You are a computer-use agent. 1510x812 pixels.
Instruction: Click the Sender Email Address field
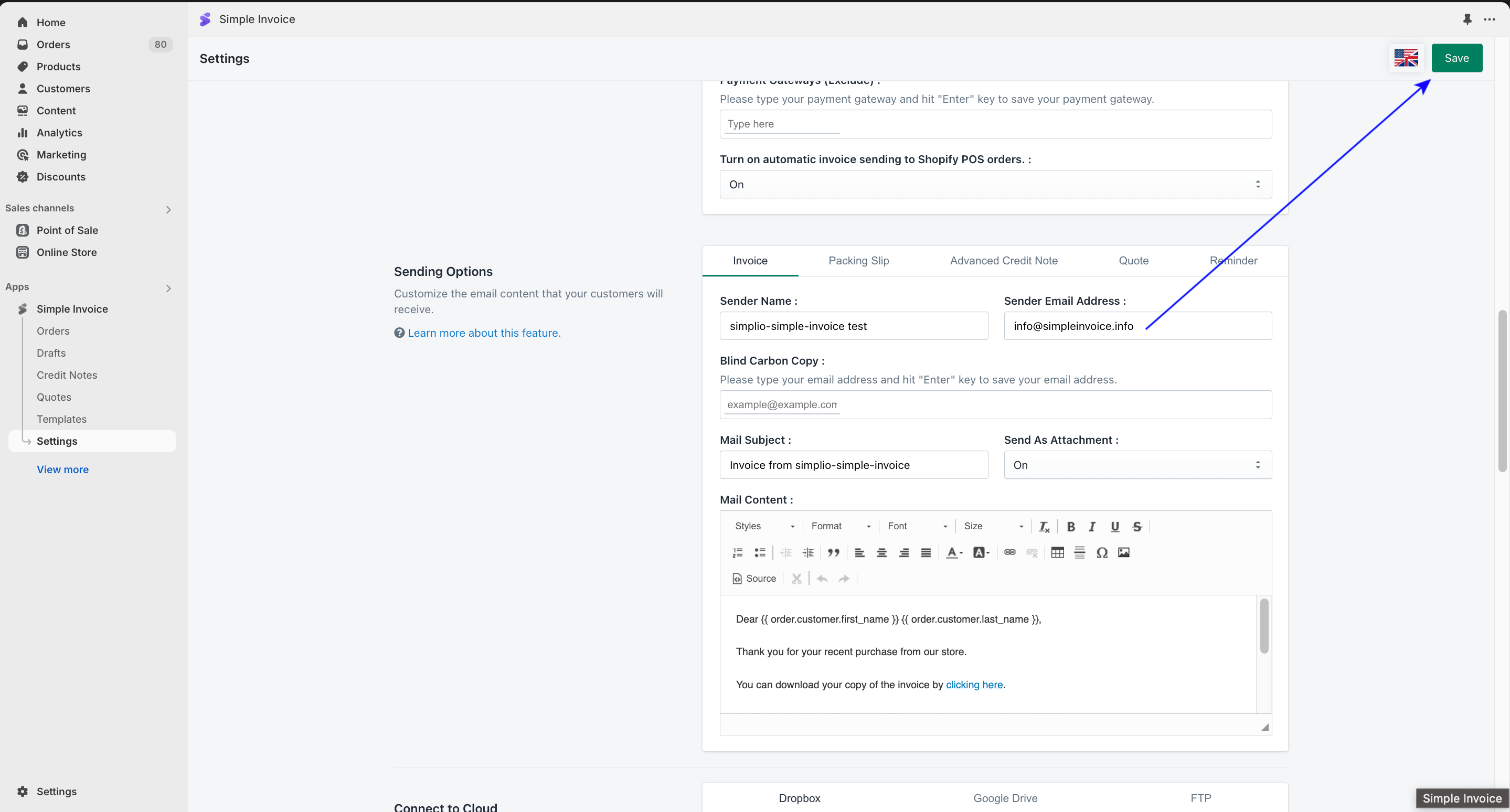pyautogui.click(x=1137, y=326)
